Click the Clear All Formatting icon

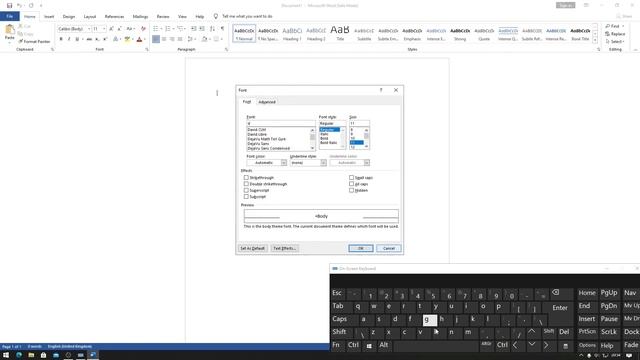point(143,29)
